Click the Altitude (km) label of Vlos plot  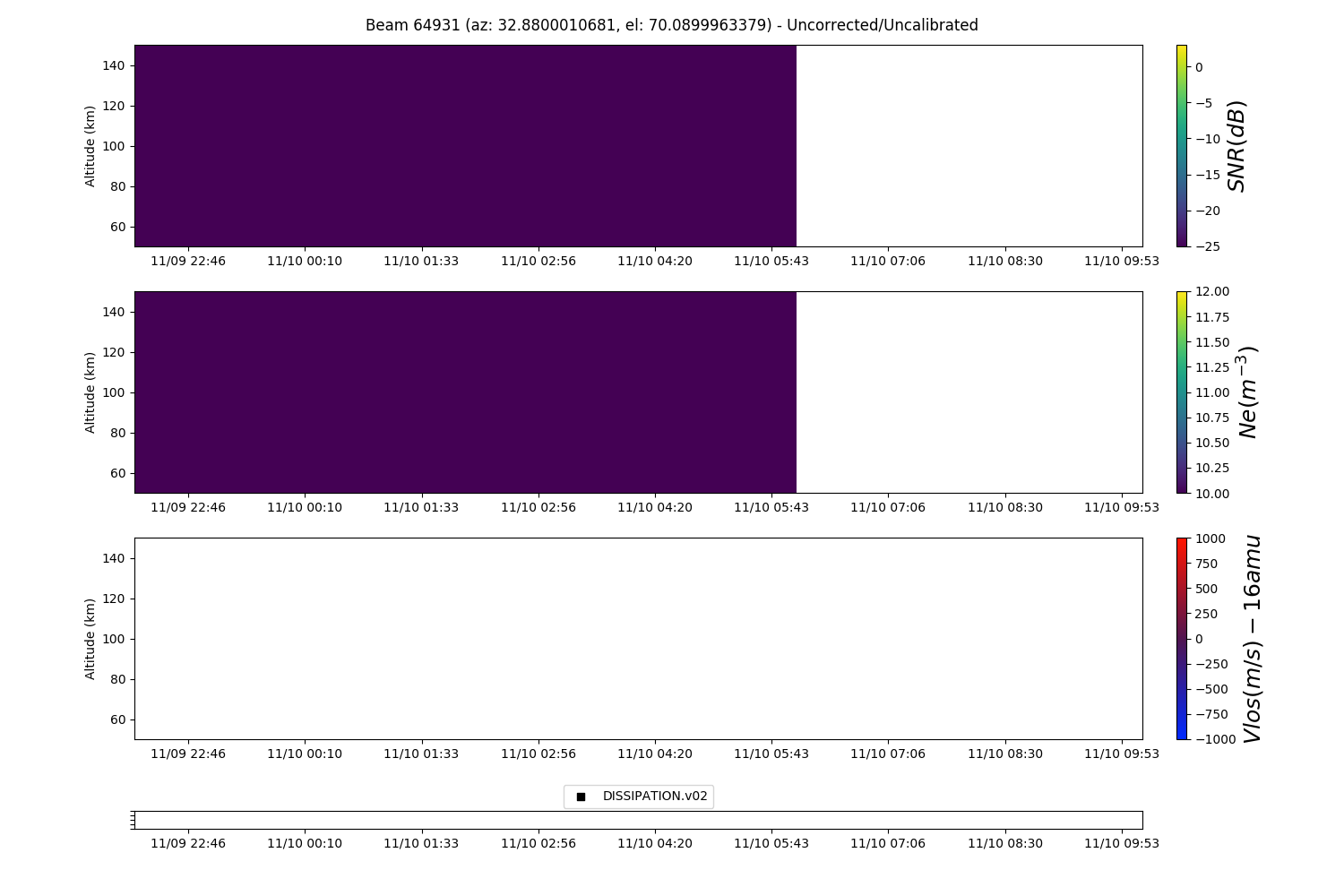(90, 639)
